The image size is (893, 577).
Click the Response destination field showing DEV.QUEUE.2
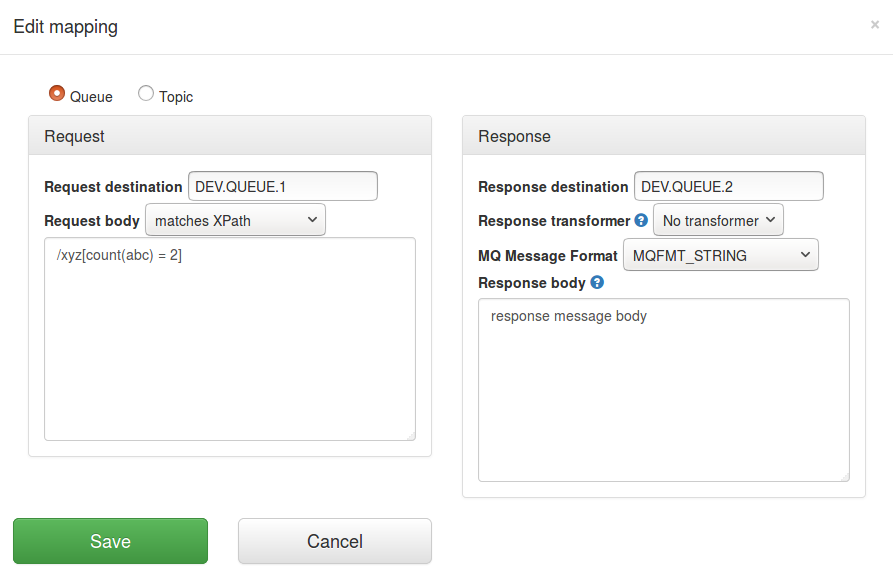point(727,186)
